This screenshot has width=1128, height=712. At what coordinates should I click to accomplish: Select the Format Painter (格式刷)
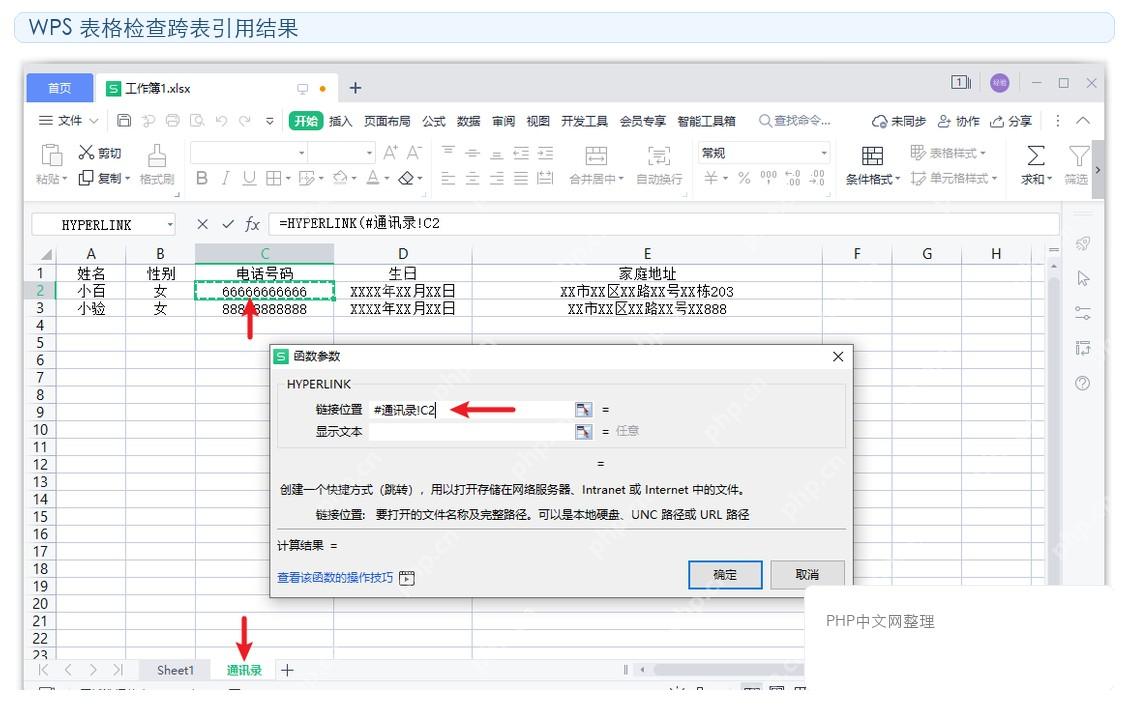(x=157, y=165)
